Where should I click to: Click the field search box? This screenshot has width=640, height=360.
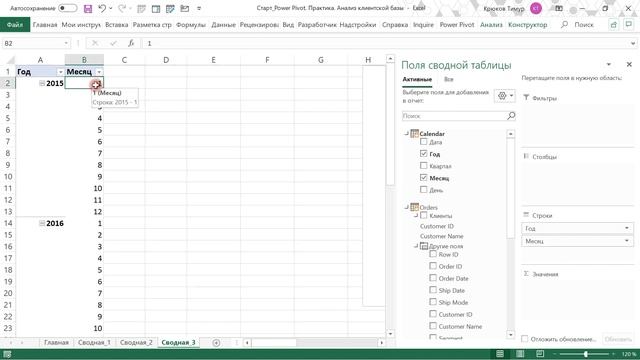[x=454, y=116]
